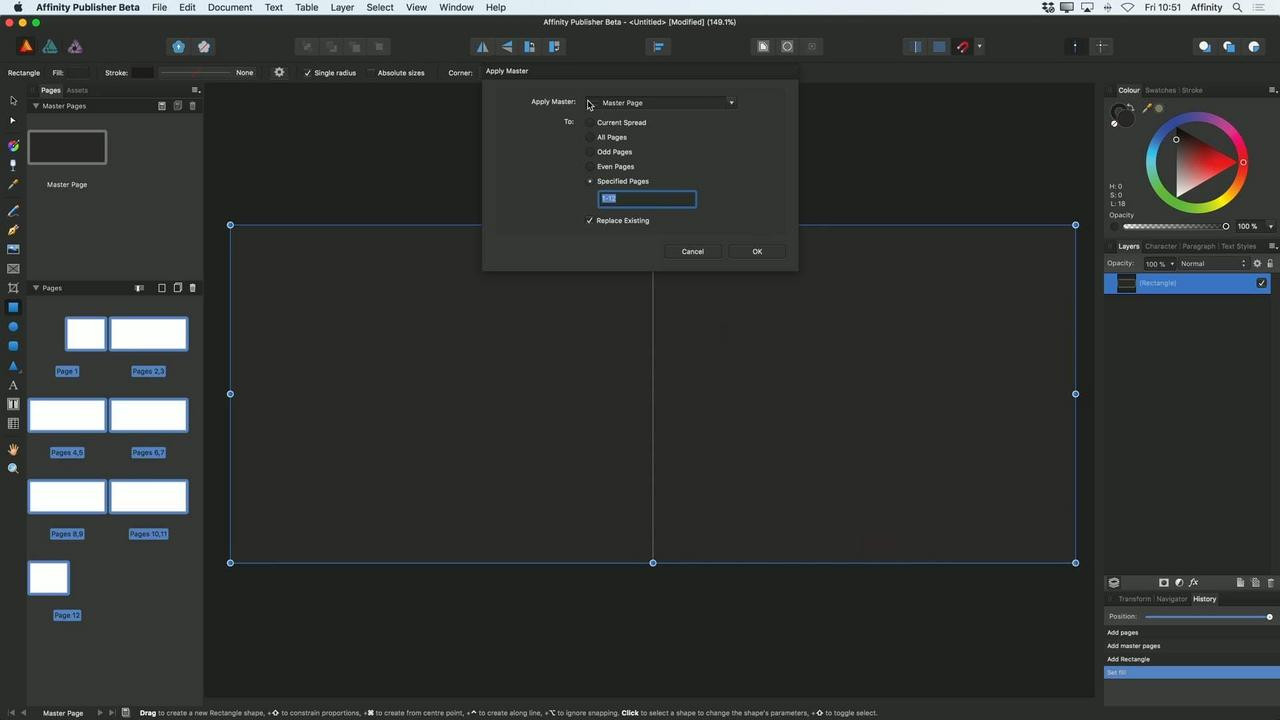Toggle visibility of the Rectangle layer
Screen dimensions: 1280x720
click(1262, 283)
